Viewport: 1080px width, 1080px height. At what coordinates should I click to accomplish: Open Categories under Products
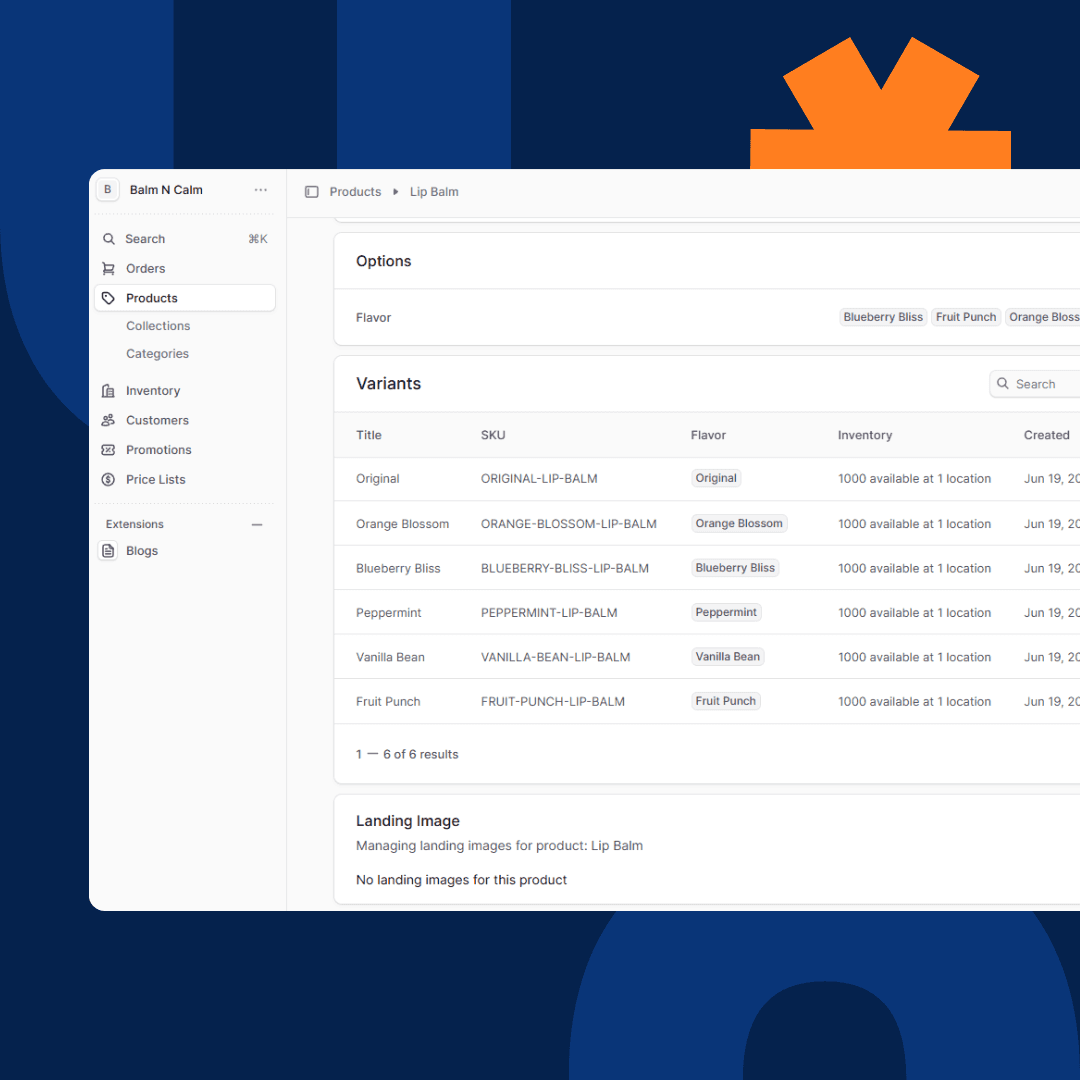coord(157,354)
